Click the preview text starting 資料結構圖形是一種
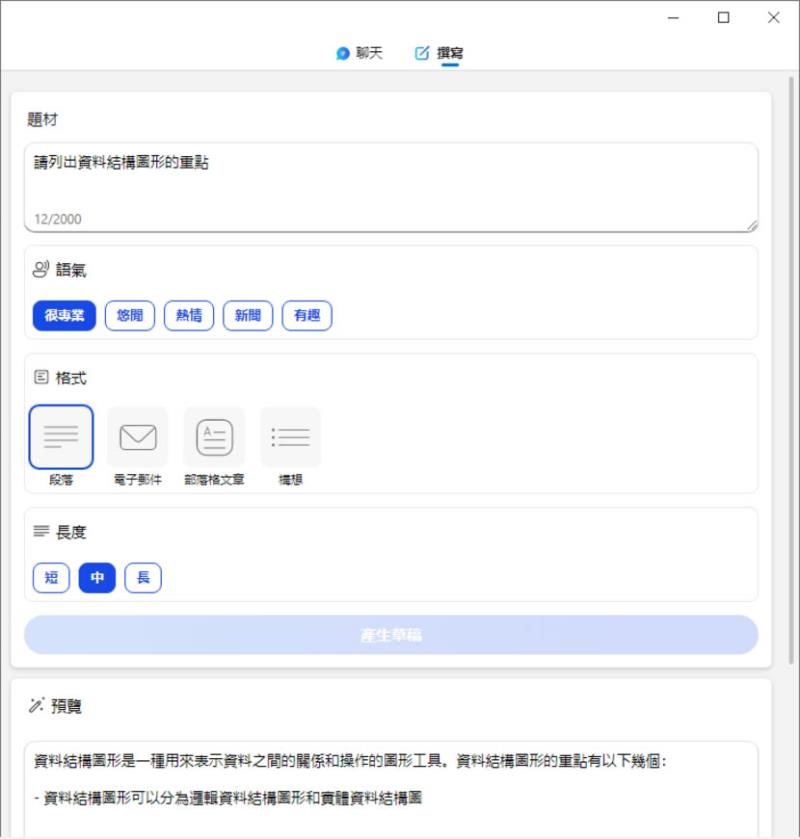 [350, 760]
